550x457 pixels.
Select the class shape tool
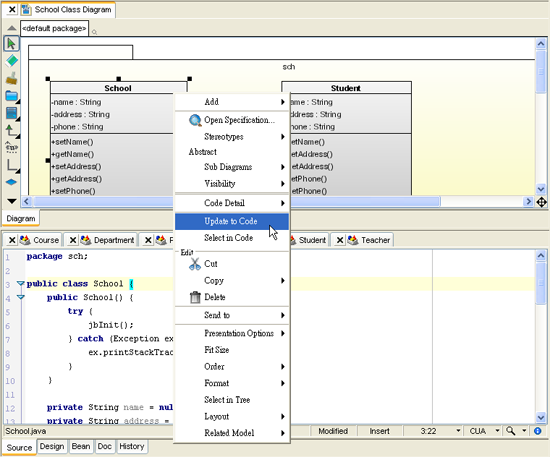coord(12,113)
